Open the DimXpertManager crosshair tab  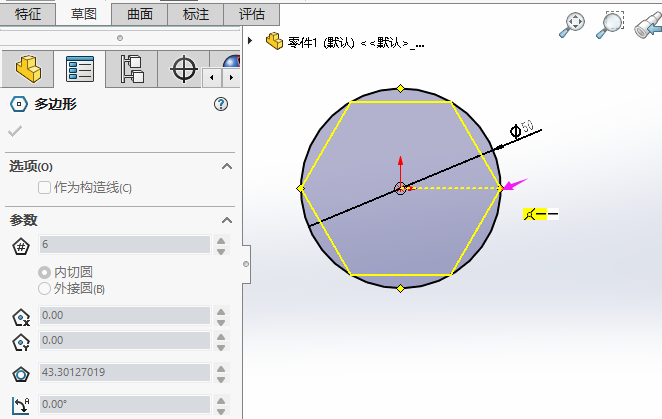184,69
